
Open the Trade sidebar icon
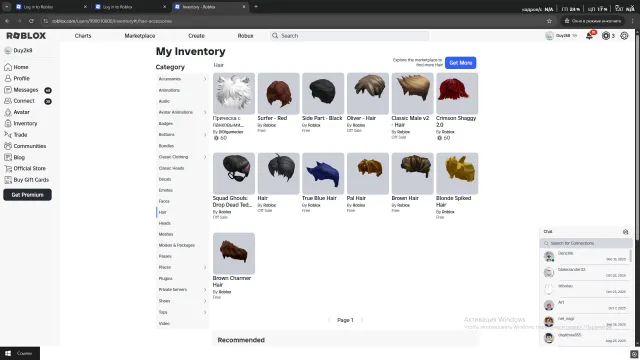point(8,135)
